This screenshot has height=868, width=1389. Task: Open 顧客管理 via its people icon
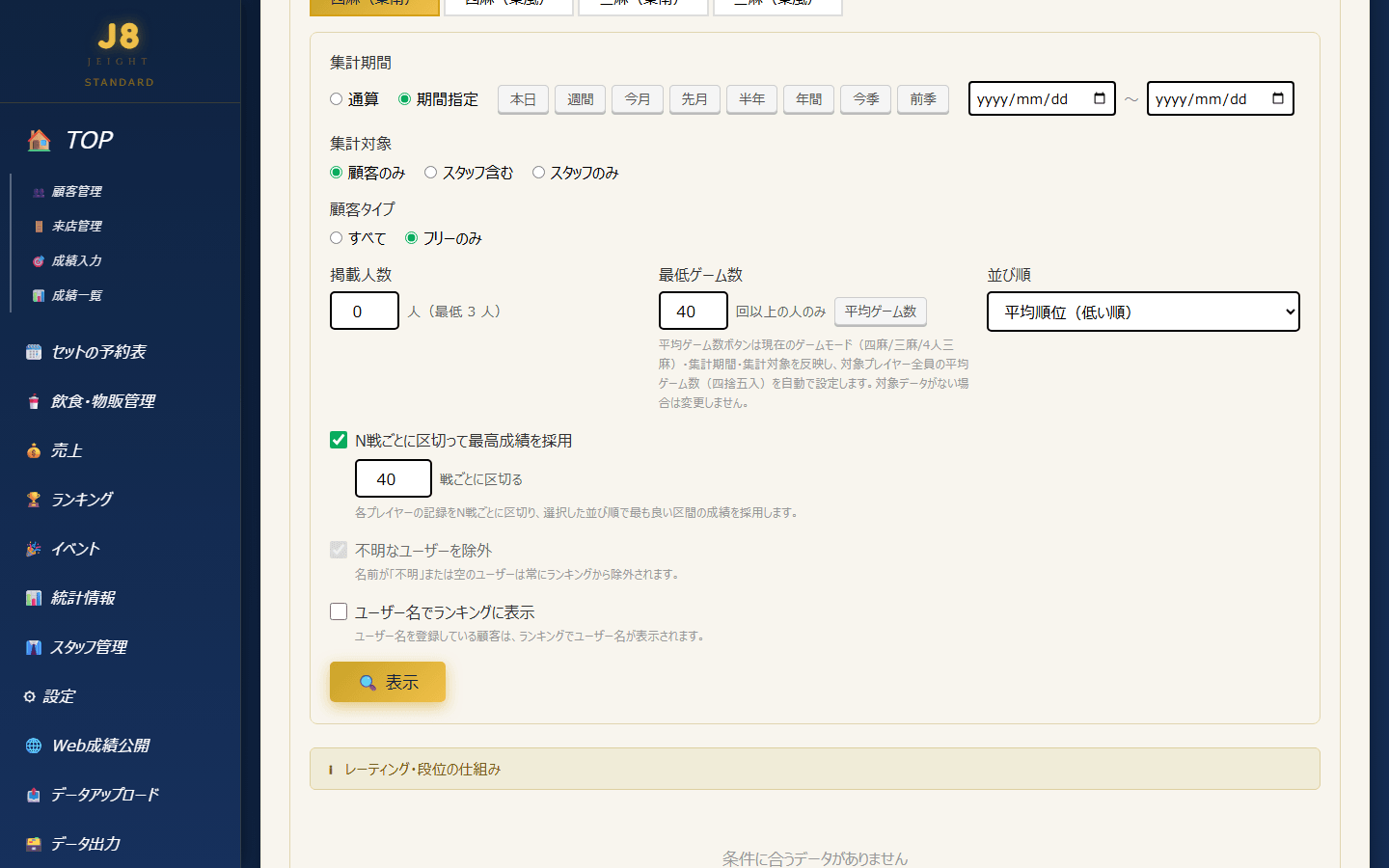point(39,192)
